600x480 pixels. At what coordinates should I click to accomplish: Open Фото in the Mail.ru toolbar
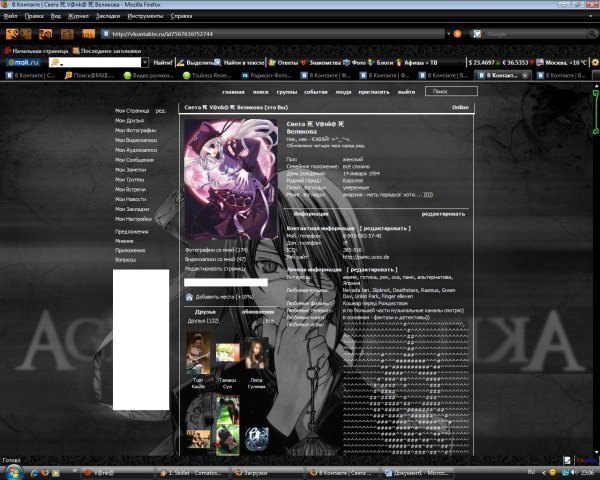pos(354,62)
